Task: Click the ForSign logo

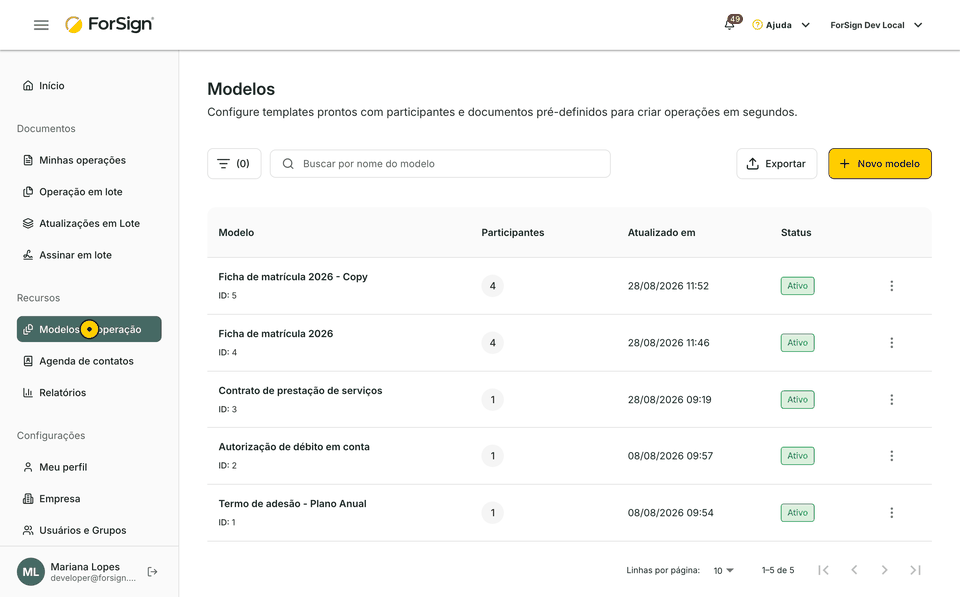Action: click(110, 24)
